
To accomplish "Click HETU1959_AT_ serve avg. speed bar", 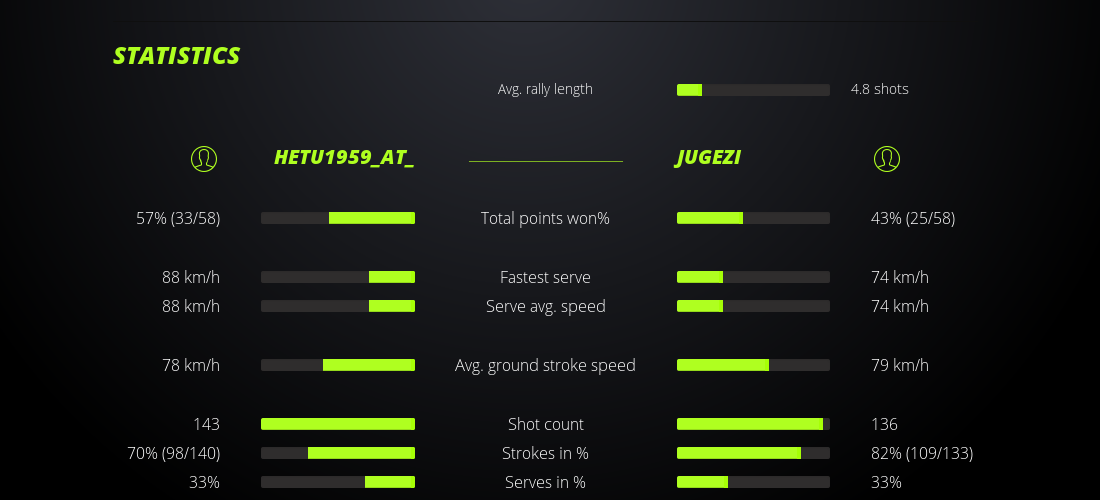I will (x=338, y=306).
